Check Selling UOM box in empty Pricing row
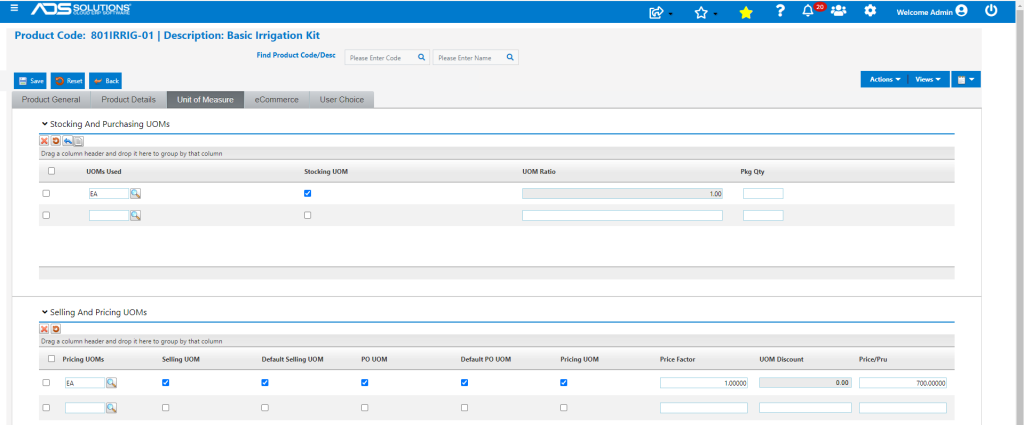This screenshot has width=1024, height=425. (x=165, y=407)
